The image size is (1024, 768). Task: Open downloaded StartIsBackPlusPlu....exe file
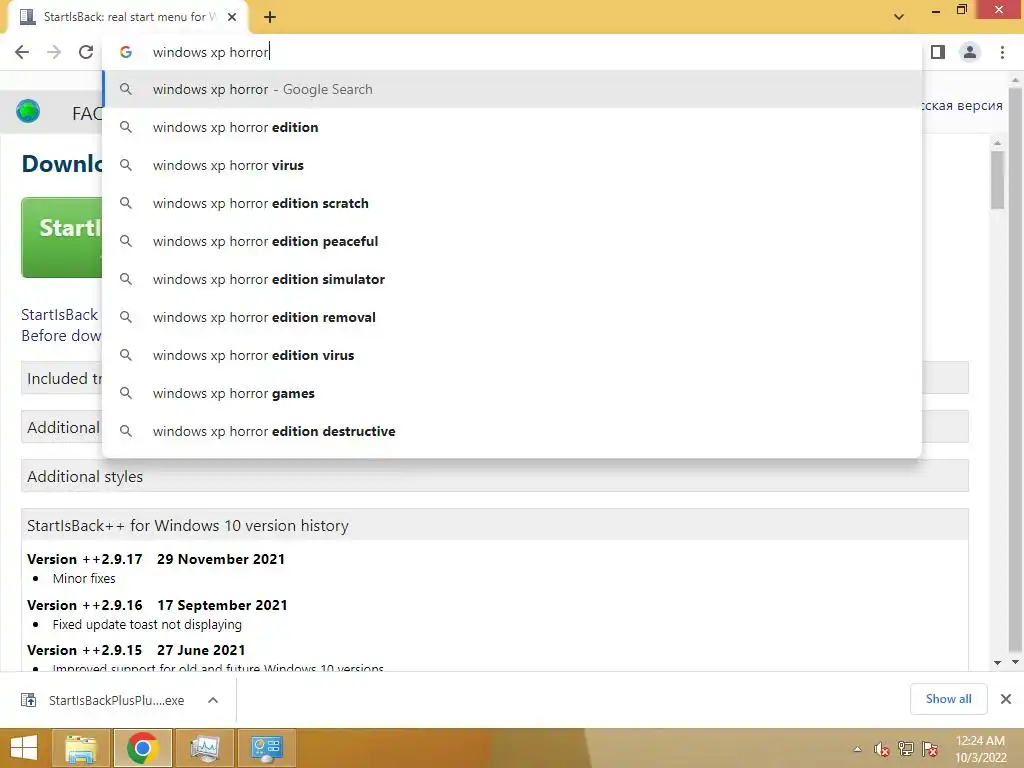pyautogui.click(x=116, y=700)
